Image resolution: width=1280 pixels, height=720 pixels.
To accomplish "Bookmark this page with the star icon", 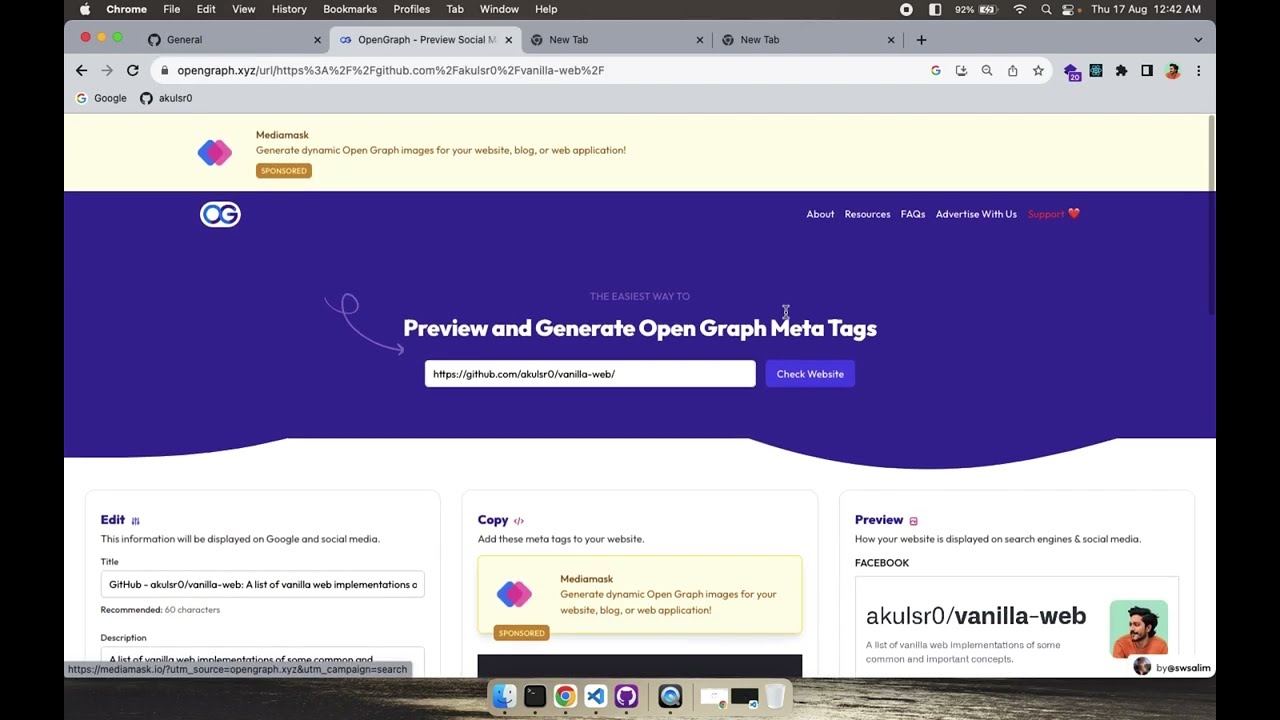I will click(1038, 70).
